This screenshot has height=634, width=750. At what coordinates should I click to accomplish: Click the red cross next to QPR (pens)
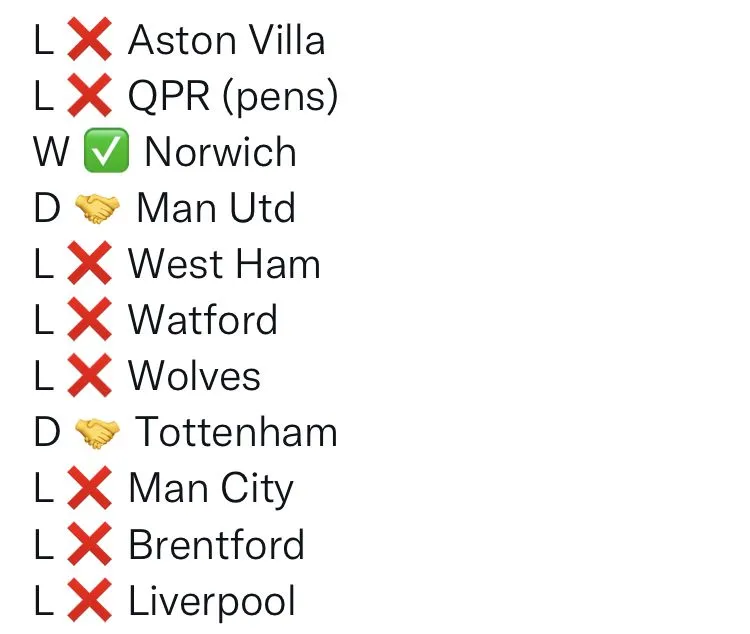coord(89,95)
